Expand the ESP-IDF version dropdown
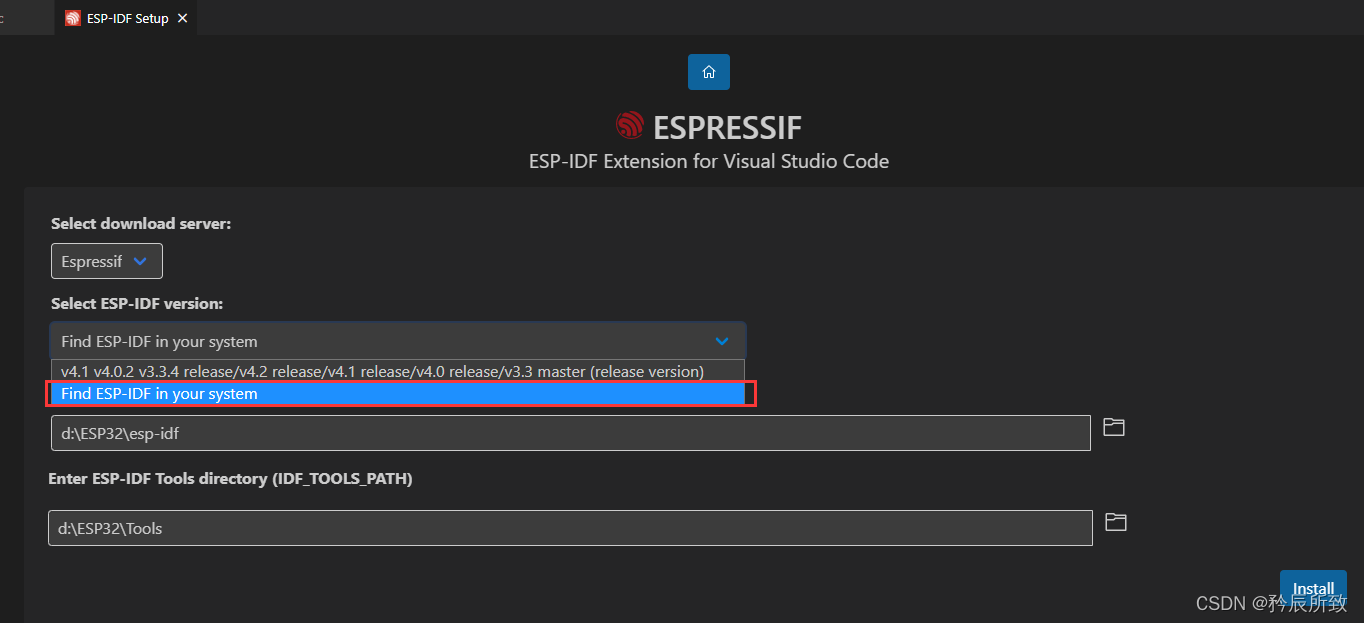 click(x=398, y=341)
